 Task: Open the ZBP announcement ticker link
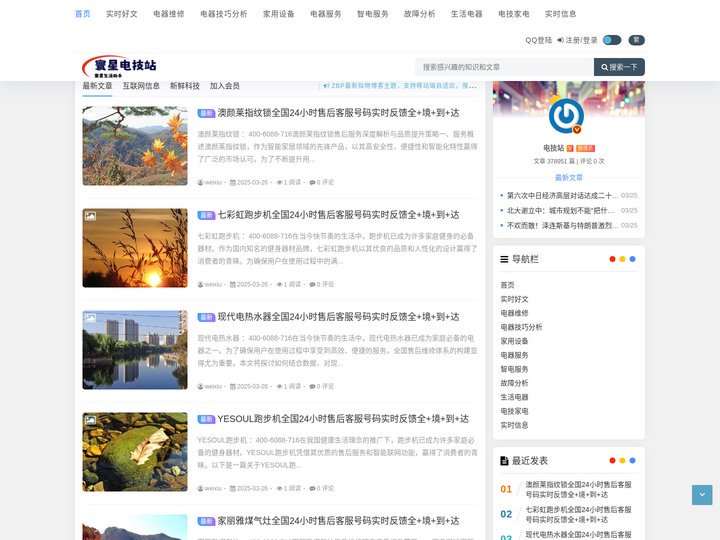point(400,85)
